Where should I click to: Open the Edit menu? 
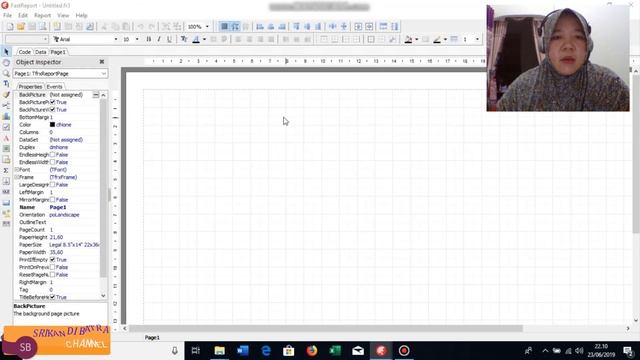click(x=23, y=16)
